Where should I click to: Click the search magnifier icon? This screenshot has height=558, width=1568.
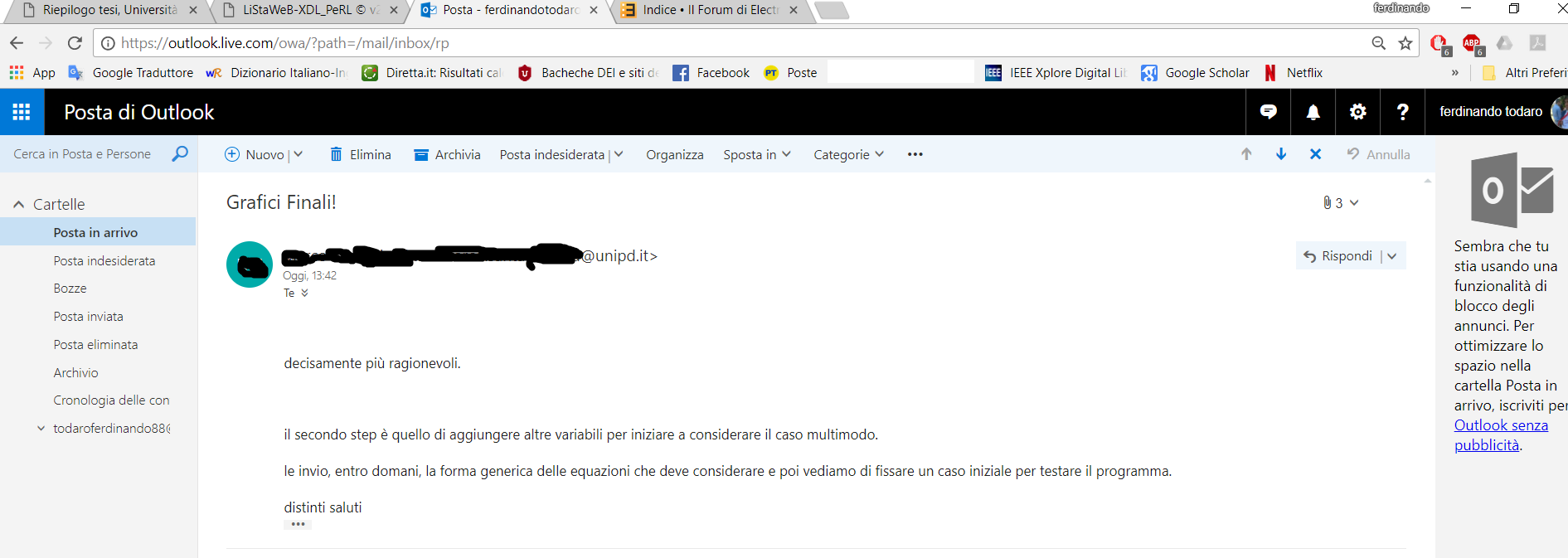tap(180, 154)
